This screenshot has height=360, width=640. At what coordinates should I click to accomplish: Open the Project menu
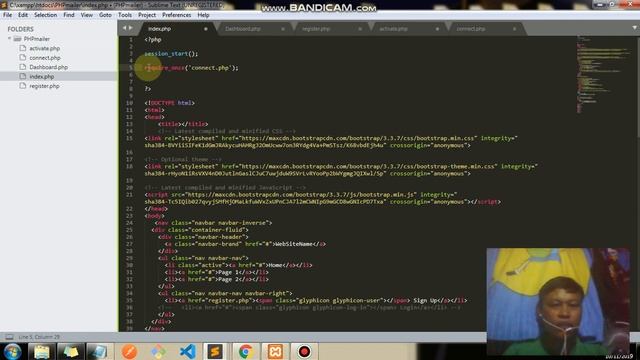click(147, 15)
